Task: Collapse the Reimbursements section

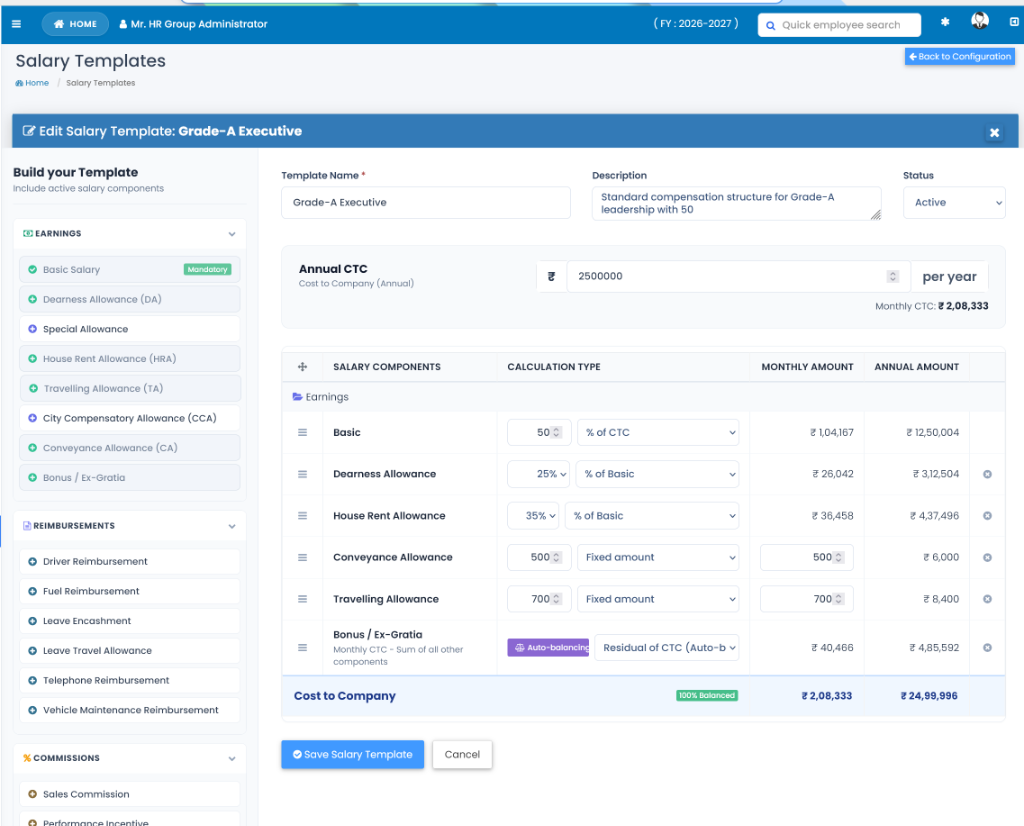Action: coord(232,526)
